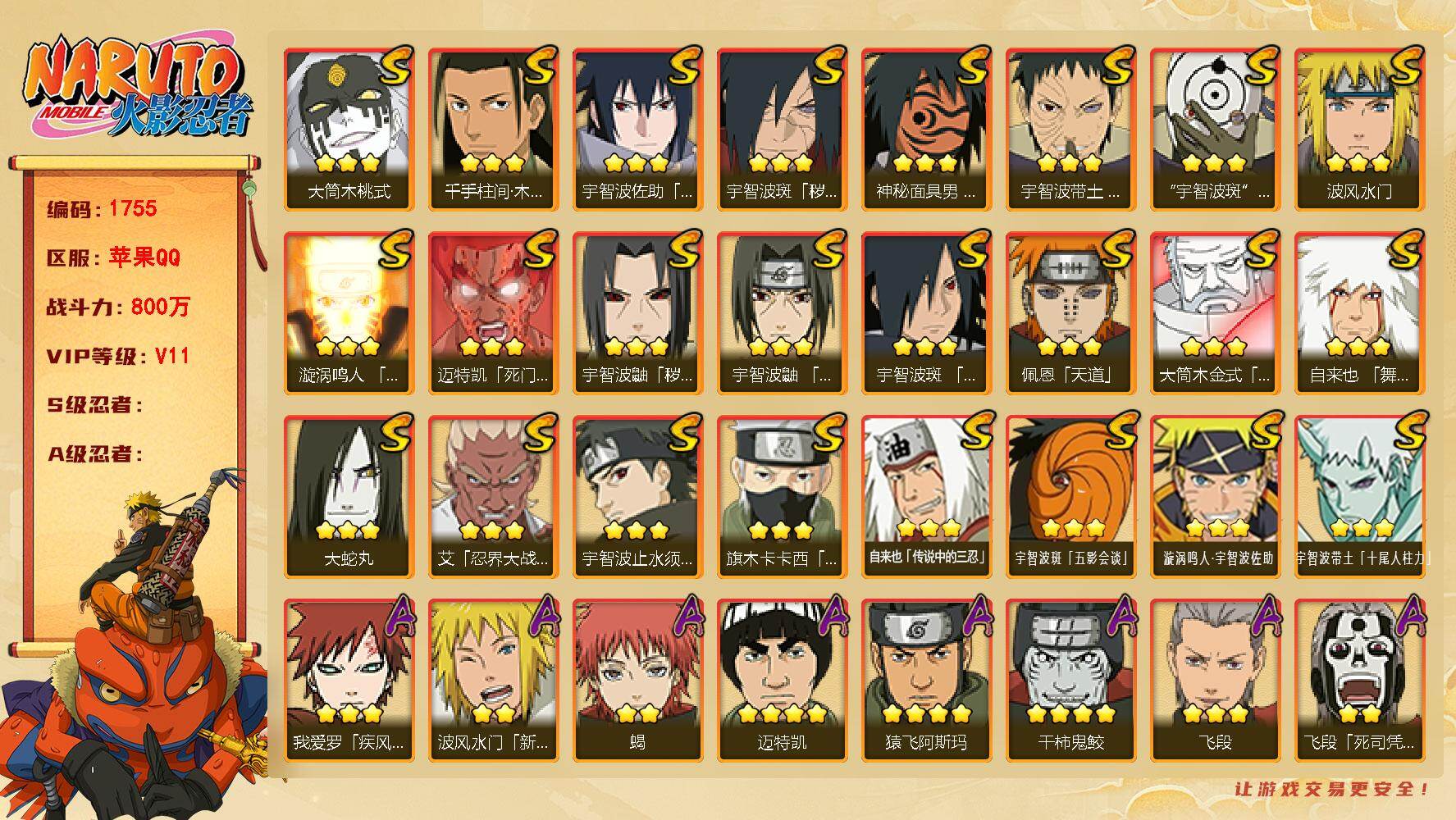The image size is (1456, 820).
Task: Select the 自来也「传说中的三忍」 card
Action: [x=926, y=496]
